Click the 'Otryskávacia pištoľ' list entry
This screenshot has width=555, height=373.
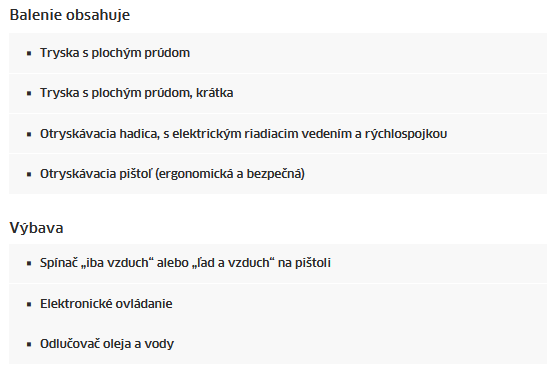pyautogui.click(x=278, y=174)
